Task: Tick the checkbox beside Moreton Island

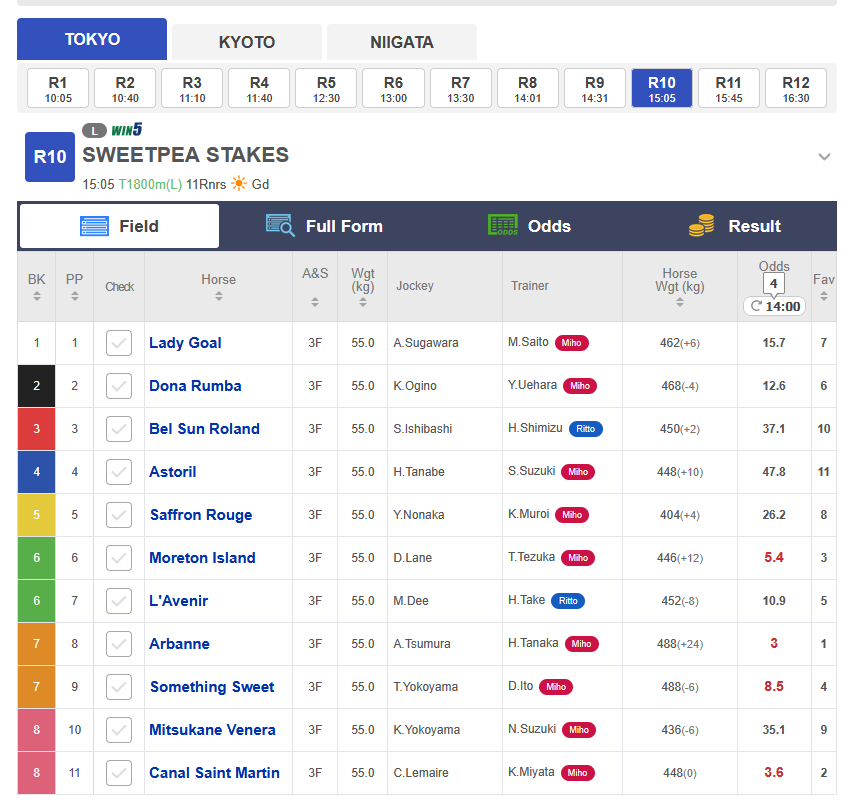Action: (119, 558)
